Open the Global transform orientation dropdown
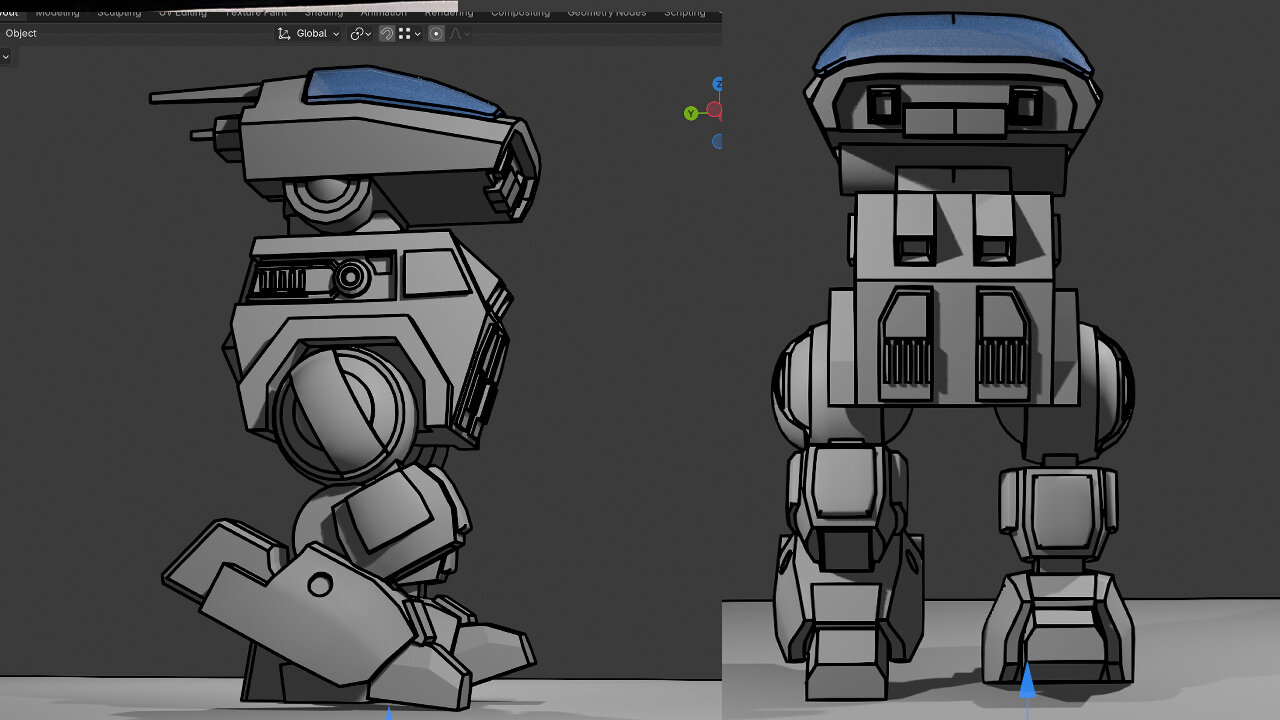The height and width of the screenshot is (720, 1280). (x=309, y=33)
